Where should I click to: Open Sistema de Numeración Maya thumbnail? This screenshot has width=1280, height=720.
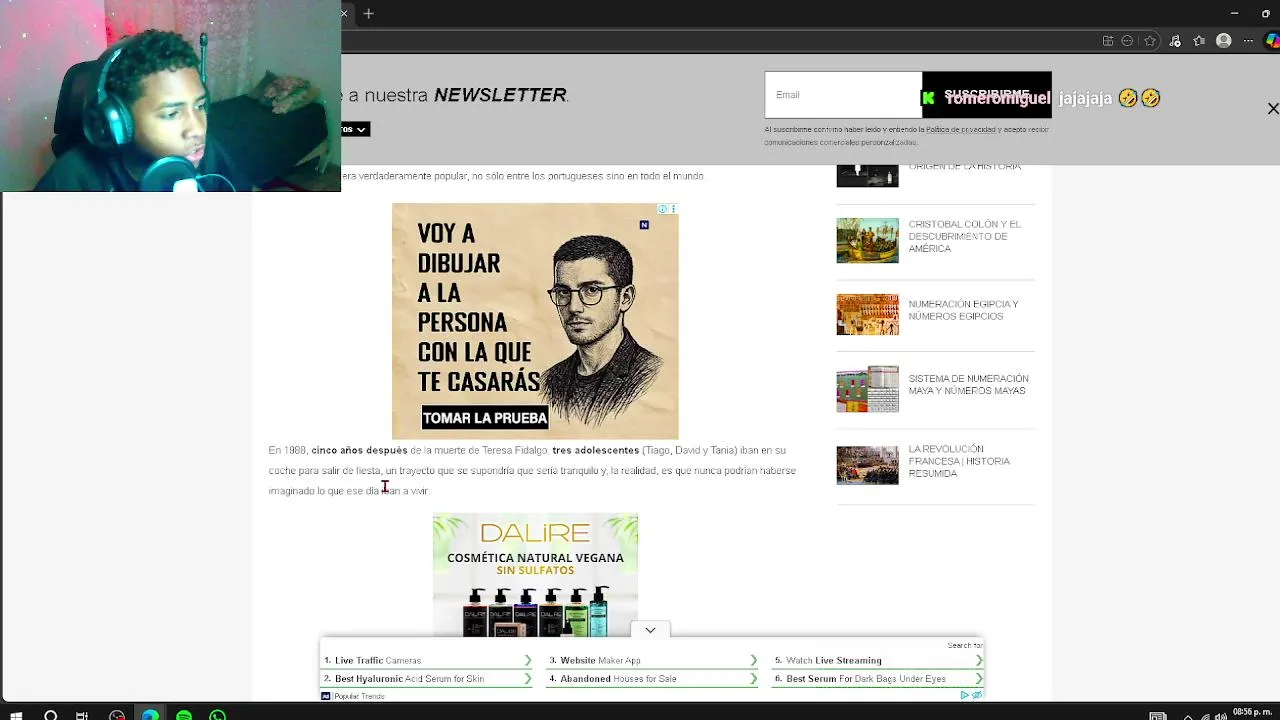(867, 389)
